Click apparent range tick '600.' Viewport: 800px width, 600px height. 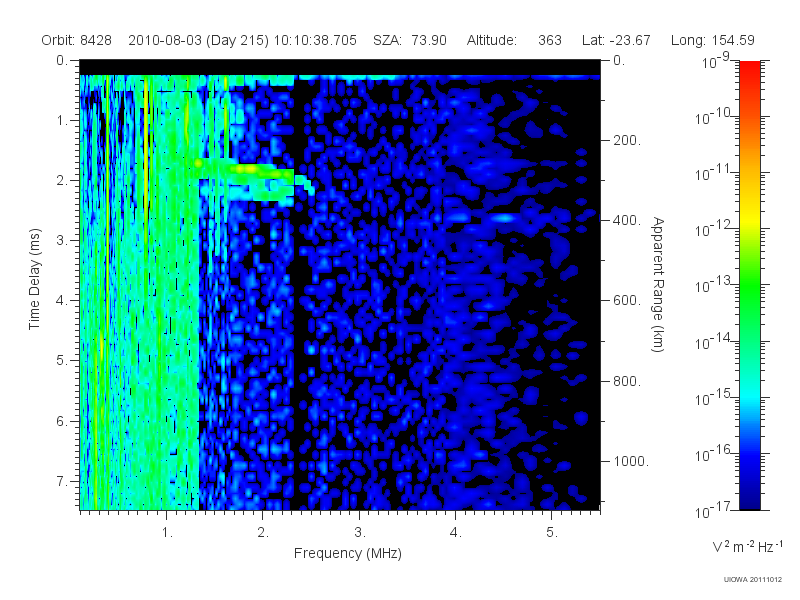(627, 301)
